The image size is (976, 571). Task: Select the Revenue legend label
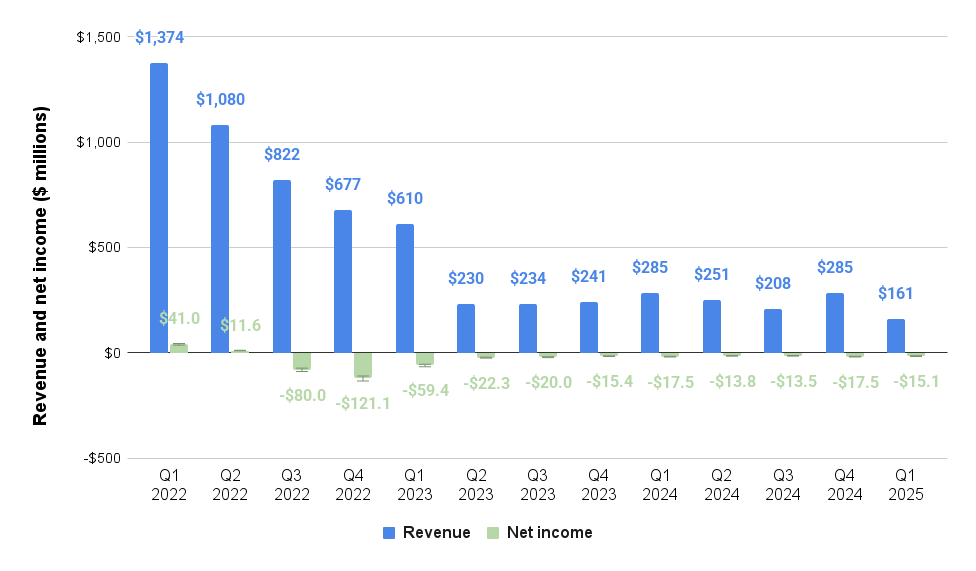coord(436,533)
